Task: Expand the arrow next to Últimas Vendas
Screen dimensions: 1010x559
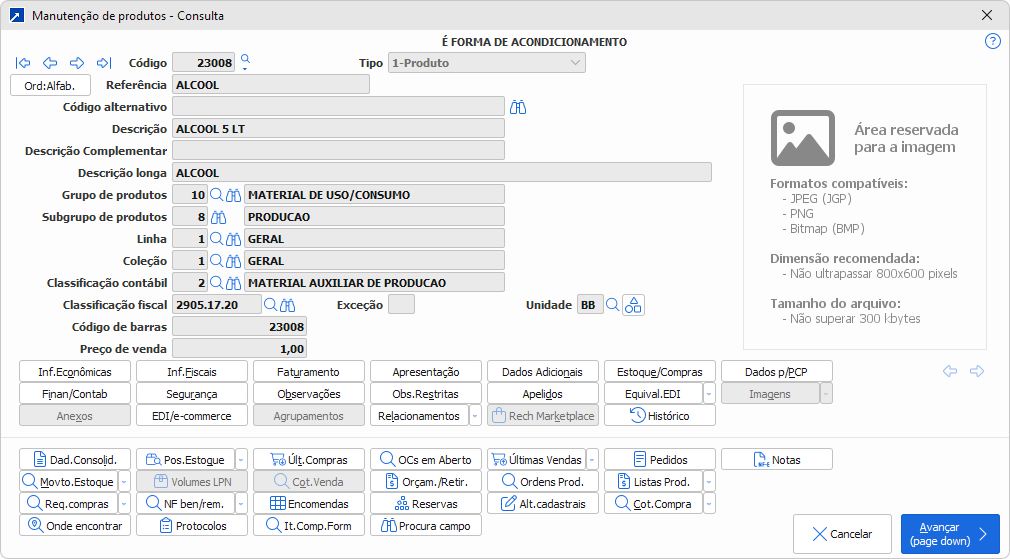Action: point(593,460)
